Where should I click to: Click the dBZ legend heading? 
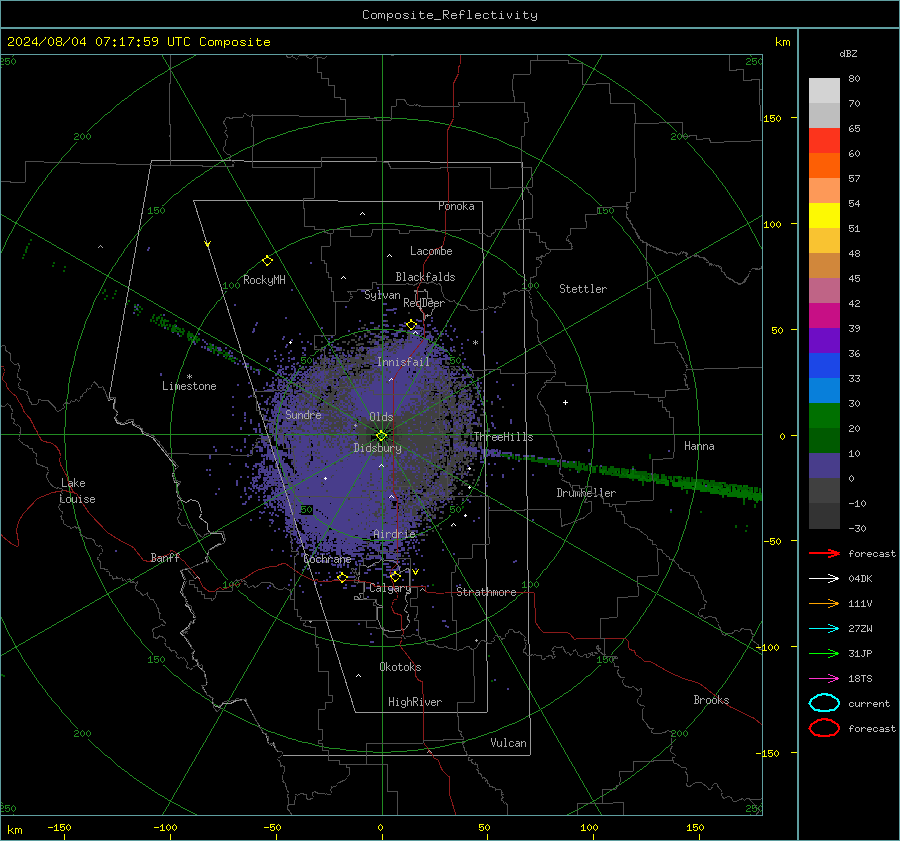tap(848, 53)
